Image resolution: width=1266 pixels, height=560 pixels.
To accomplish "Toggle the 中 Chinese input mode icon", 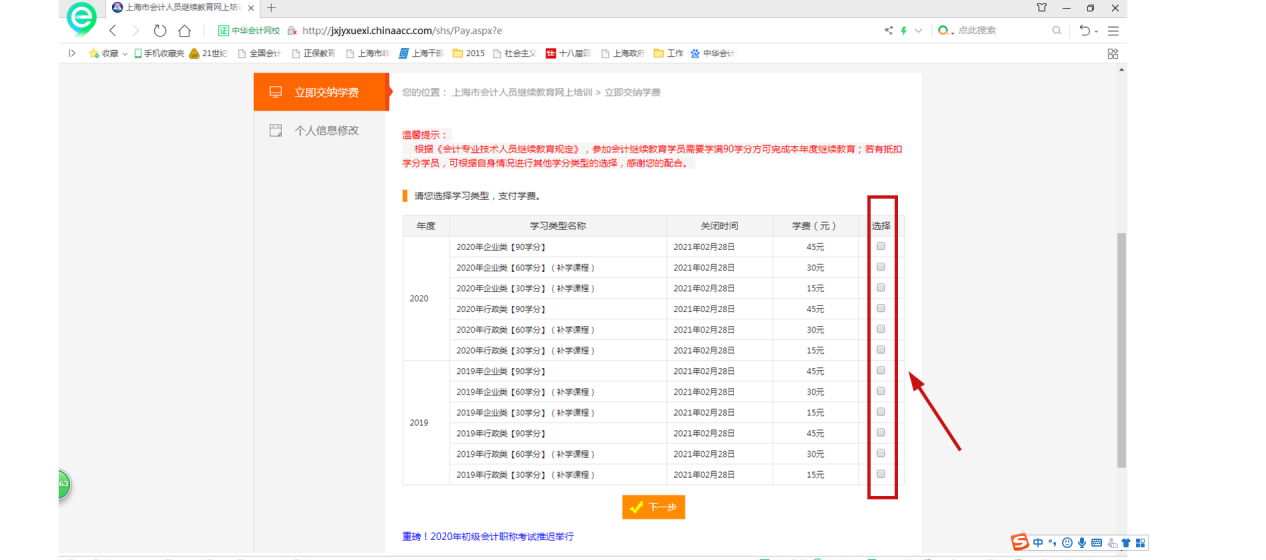I will 1038,543.
